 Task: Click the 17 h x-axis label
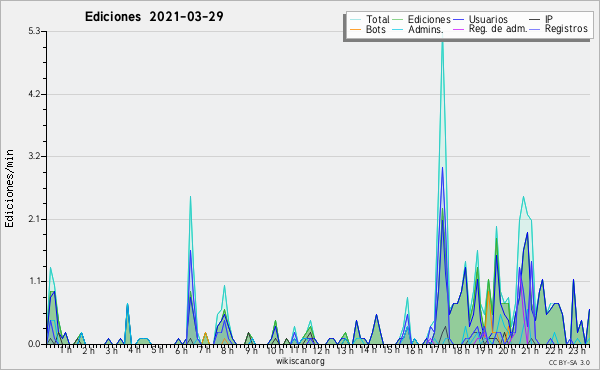coord(438,350)
